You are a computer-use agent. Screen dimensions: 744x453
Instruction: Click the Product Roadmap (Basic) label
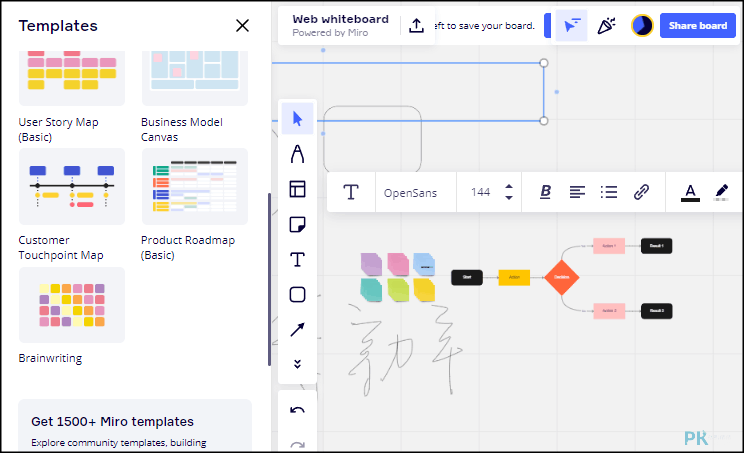[188, 248]
